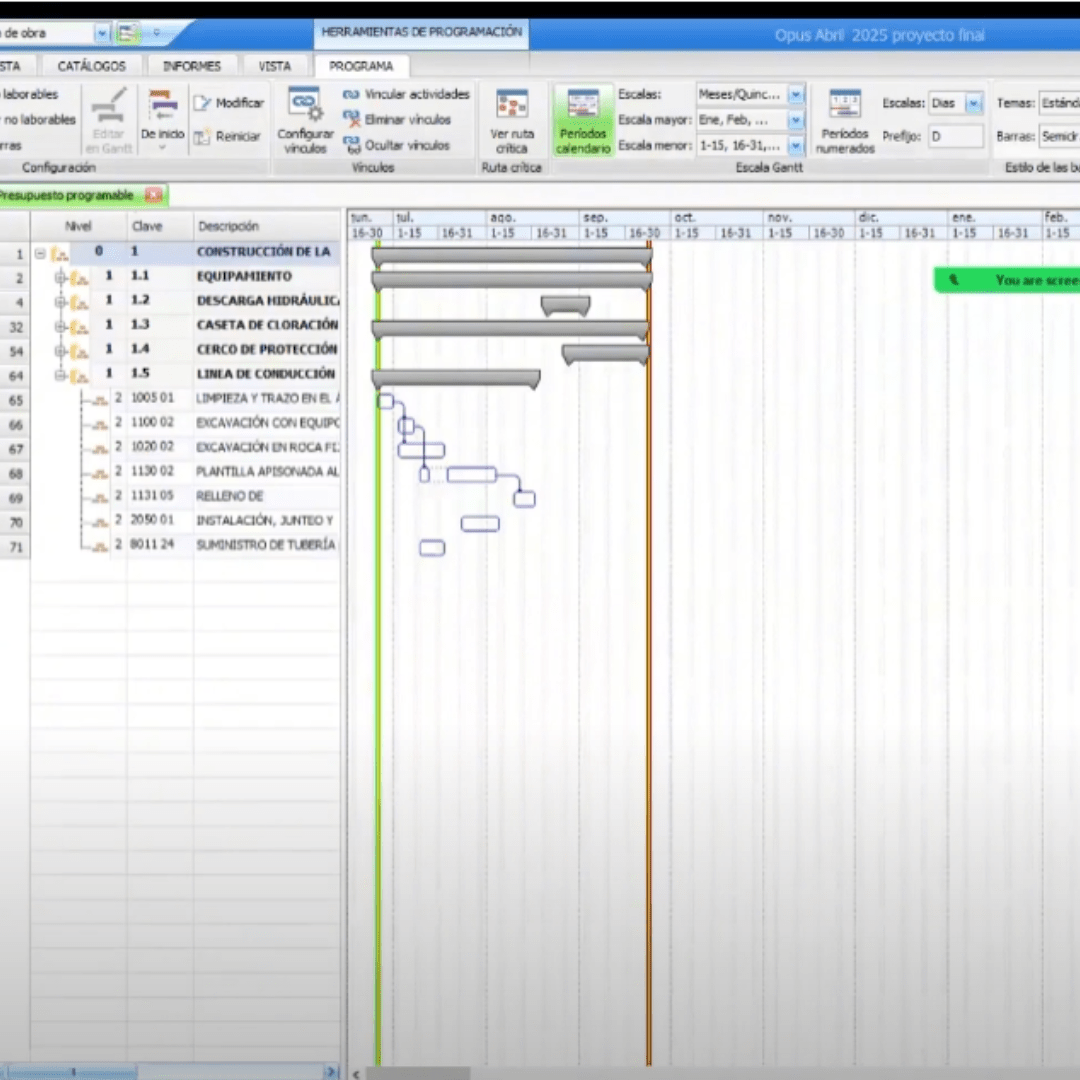Screen dimensions: 1080x1080
Task: Click Vincular actividades icon
Action: coord(352,94)
